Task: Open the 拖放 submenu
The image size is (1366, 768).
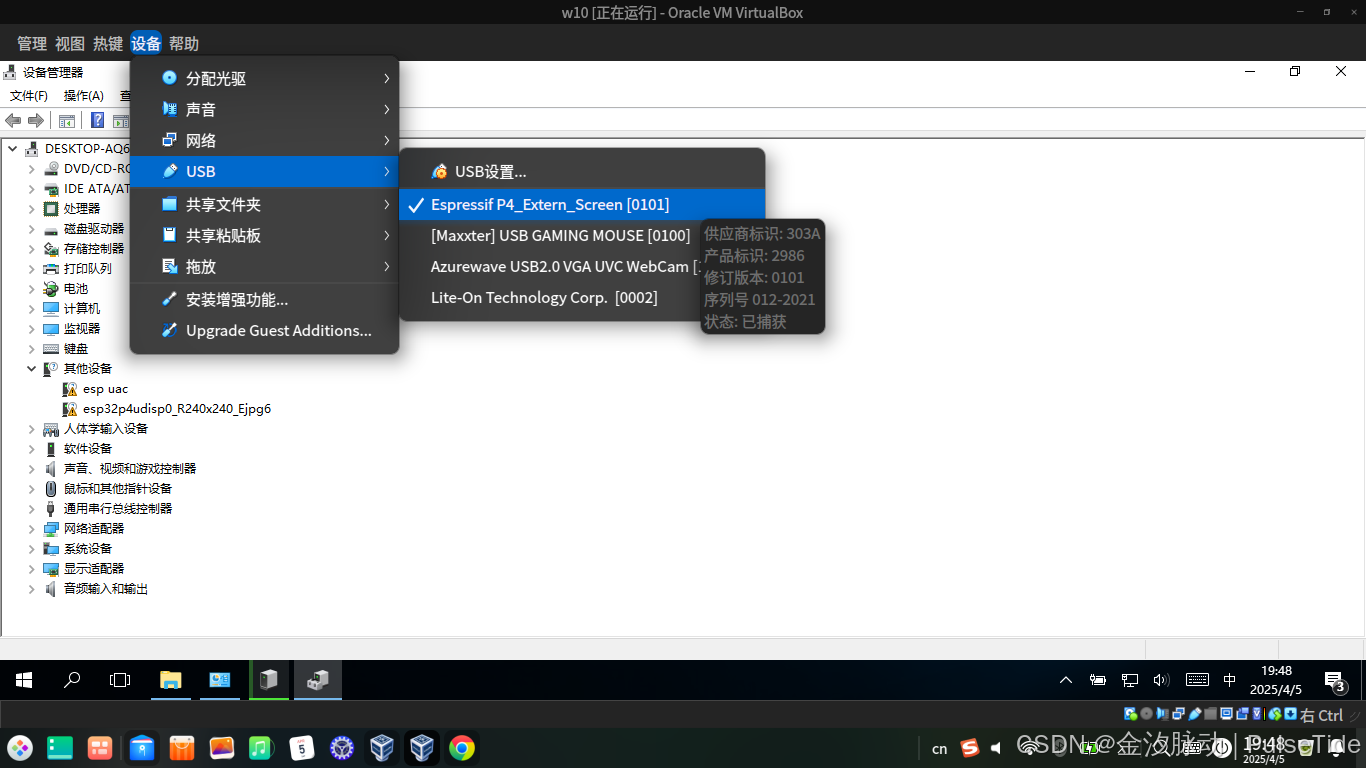Action: click(264, 266)
